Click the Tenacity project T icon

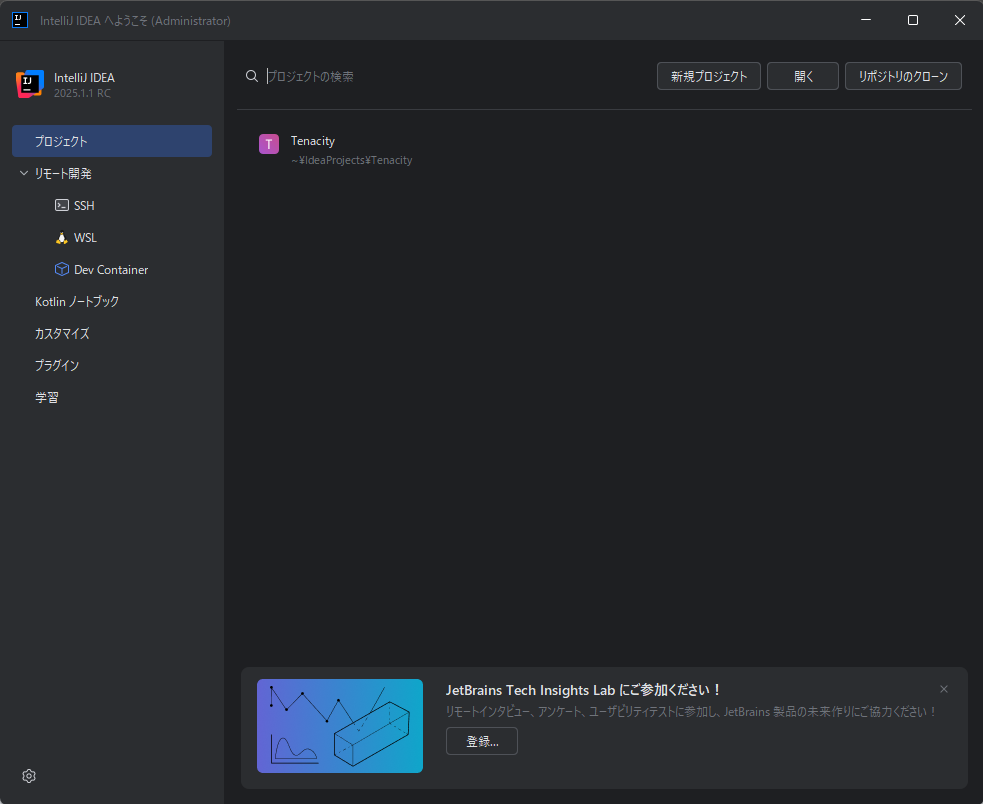click(x=269, y=144)
